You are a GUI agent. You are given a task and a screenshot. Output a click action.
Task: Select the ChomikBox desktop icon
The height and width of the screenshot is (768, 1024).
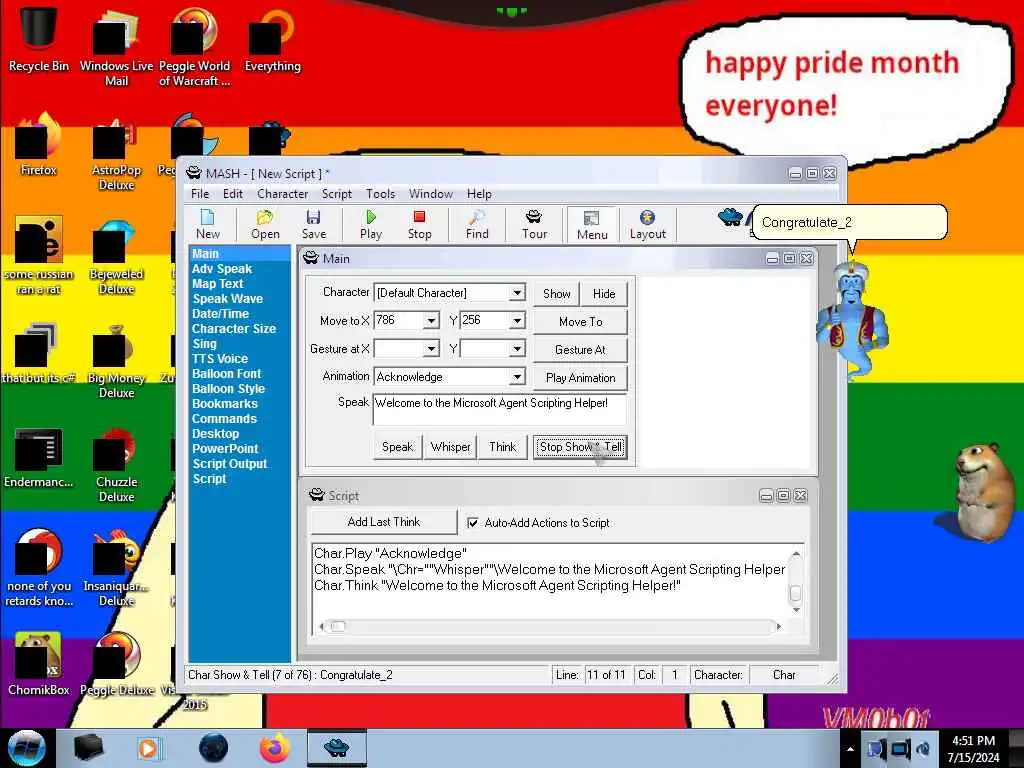(x=39, y=664)
